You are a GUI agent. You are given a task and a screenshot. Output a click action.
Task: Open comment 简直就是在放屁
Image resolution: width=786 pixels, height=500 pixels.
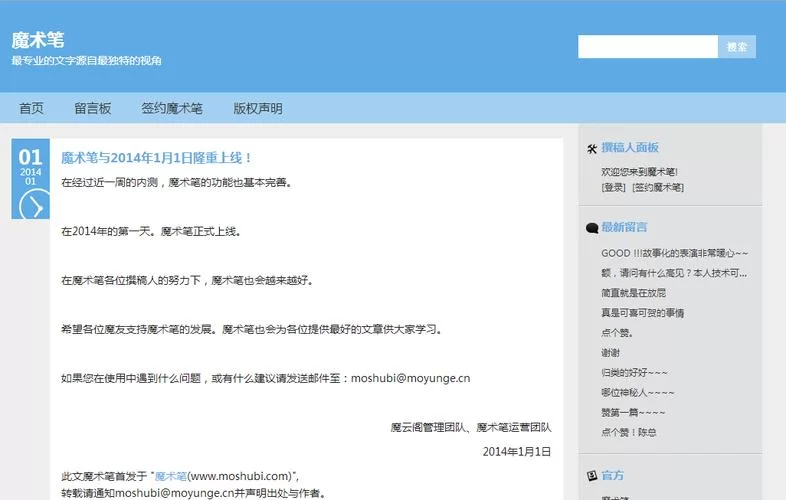pos(634,293)
